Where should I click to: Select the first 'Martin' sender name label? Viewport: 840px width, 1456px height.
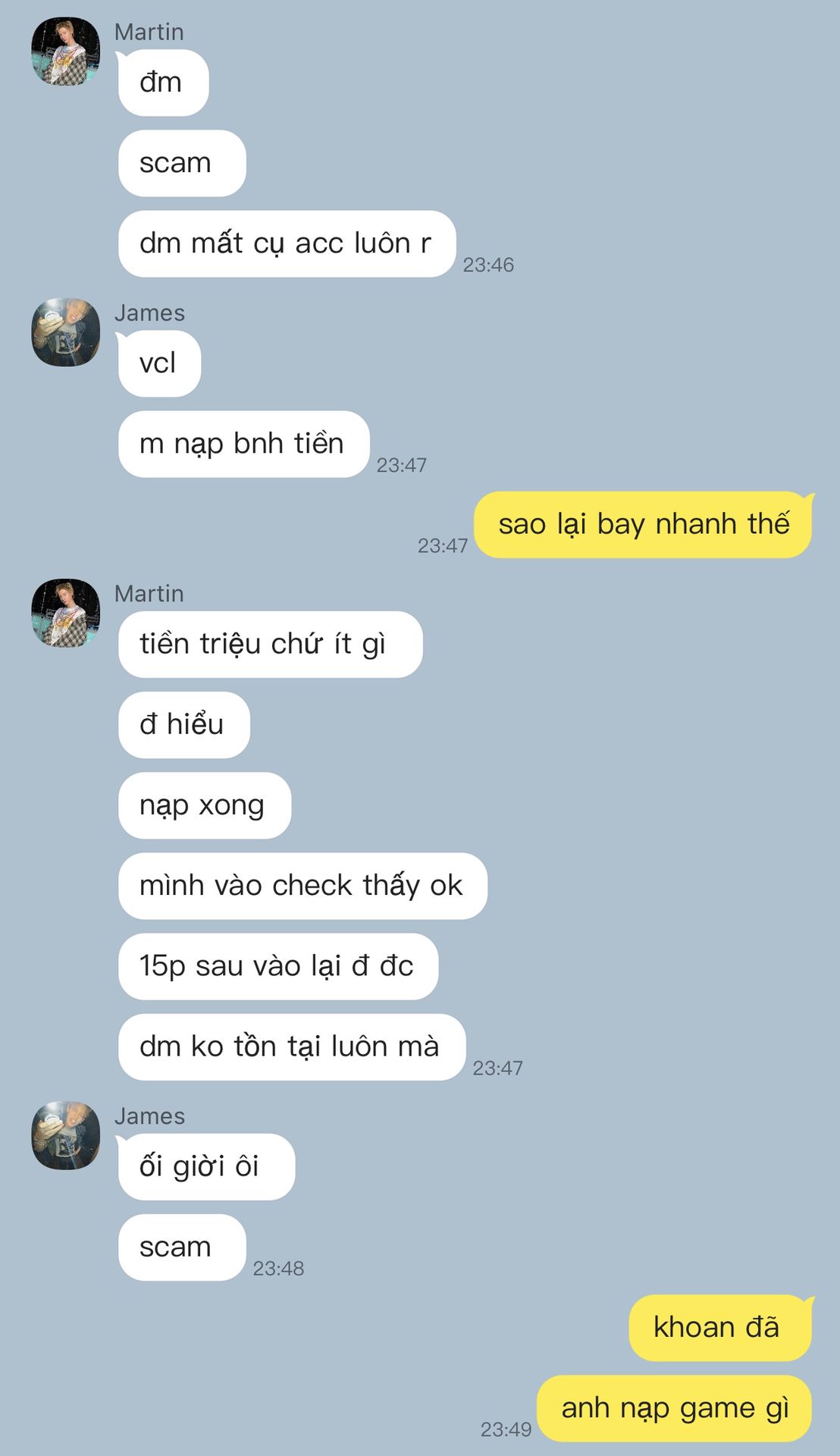click(149, 32)
